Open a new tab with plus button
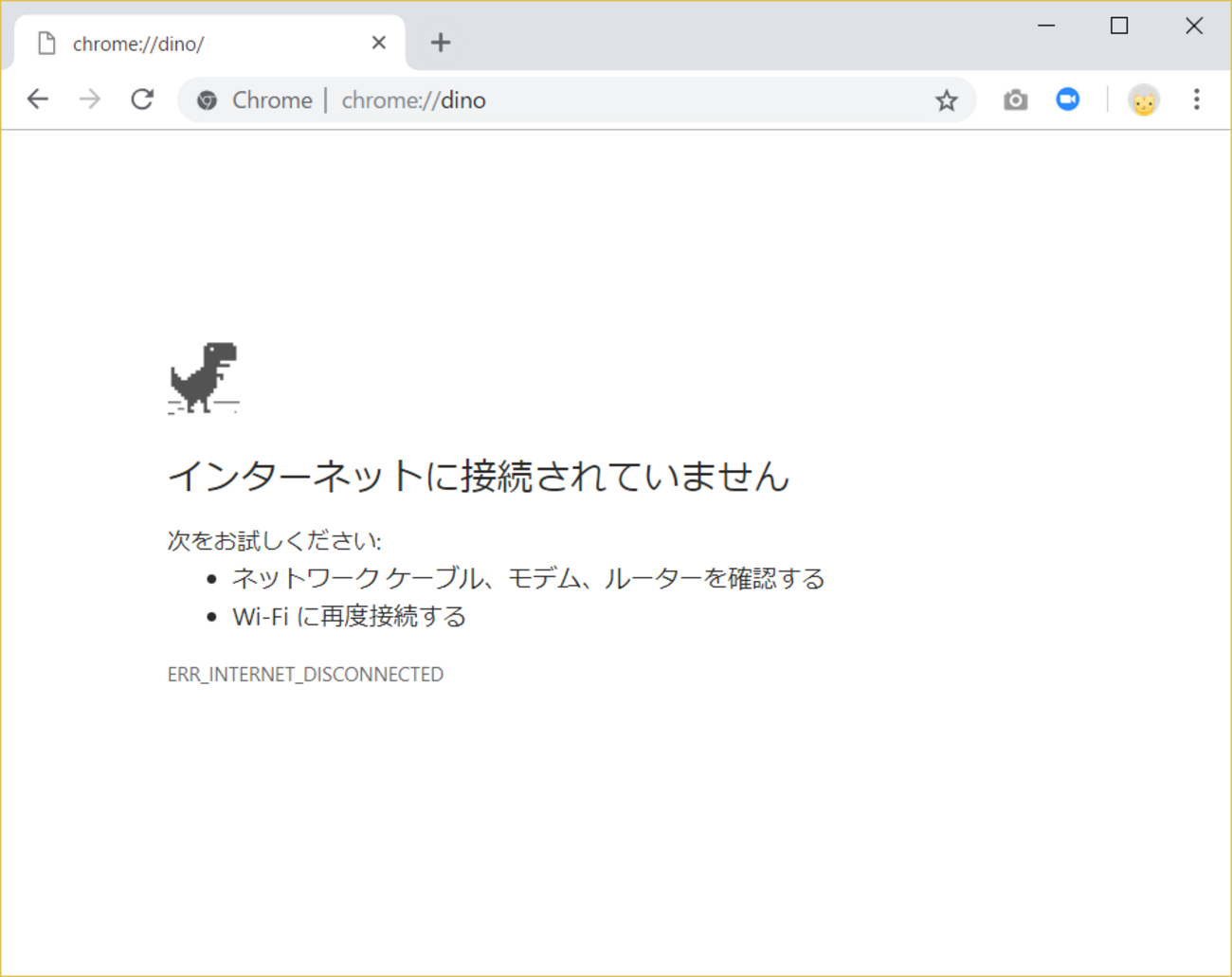Image resolution: width=1232 pixels, height=977 pixels. pos(441,43)
